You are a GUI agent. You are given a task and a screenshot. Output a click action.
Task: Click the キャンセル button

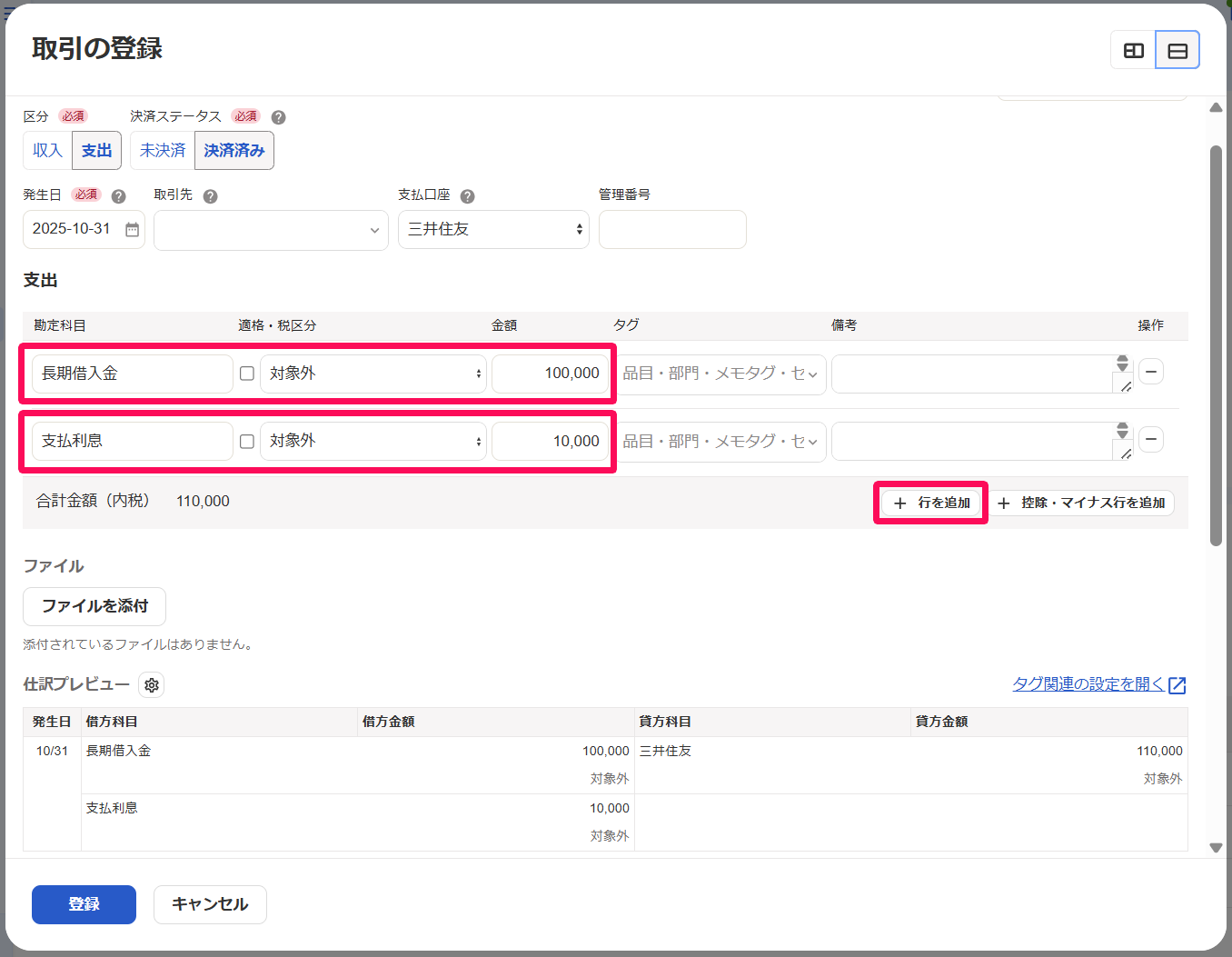[210, 904]
